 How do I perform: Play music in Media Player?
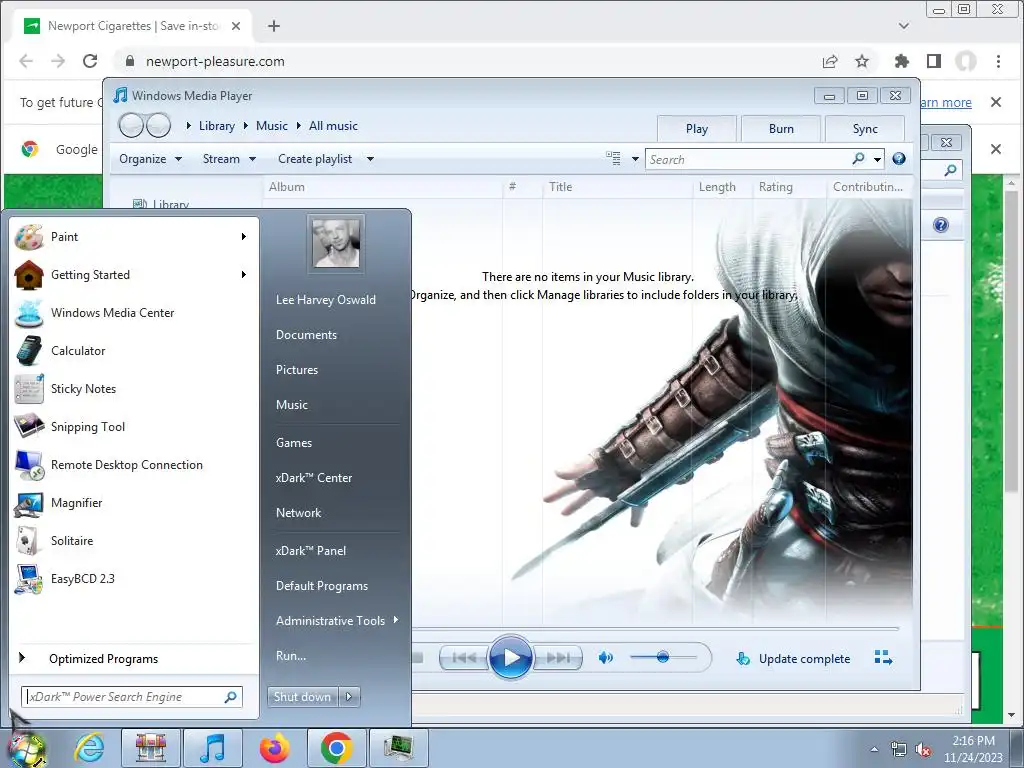click(510, 658)
